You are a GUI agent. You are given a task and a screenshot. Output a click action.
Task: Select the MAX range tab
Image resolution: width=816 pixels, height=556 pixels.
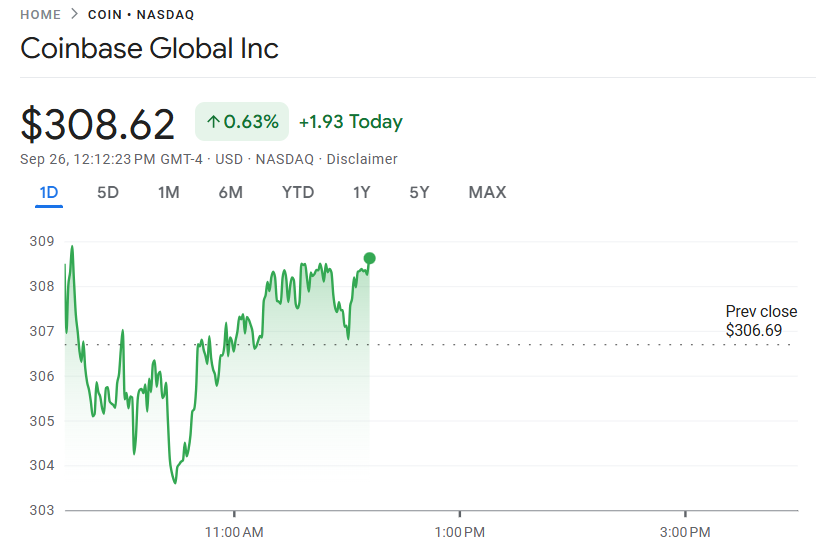(487, 192)
